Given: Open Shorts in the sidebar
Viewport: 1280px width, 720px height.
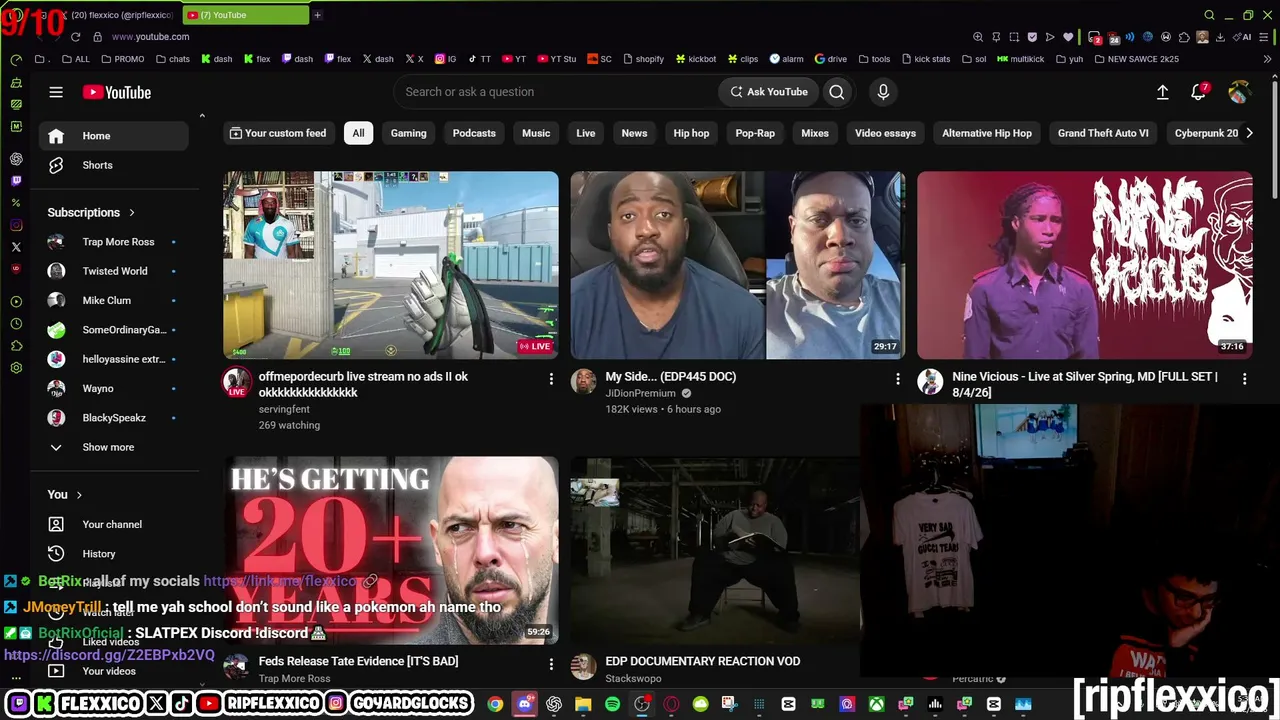Looking at the screenshot, I should pos(113,165).
